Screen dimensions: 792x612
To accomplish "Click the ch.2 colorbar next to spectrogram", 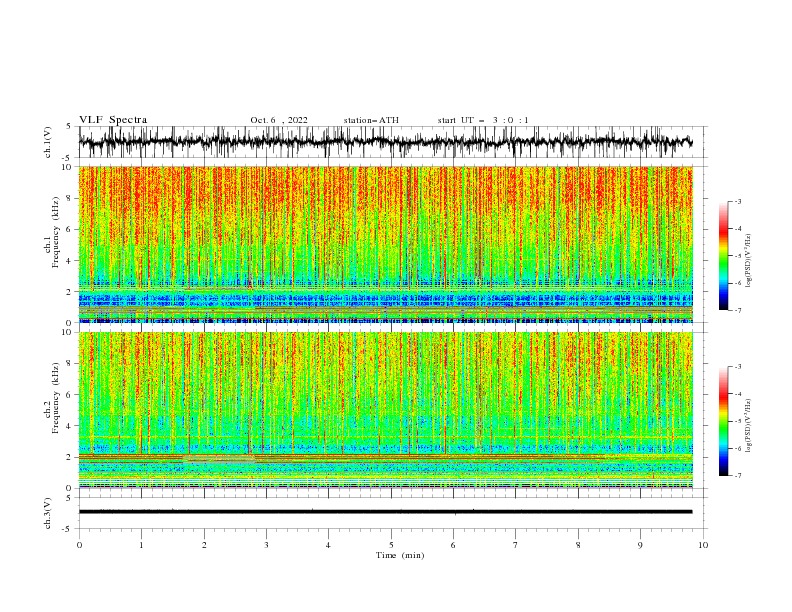I will (723, 421).
